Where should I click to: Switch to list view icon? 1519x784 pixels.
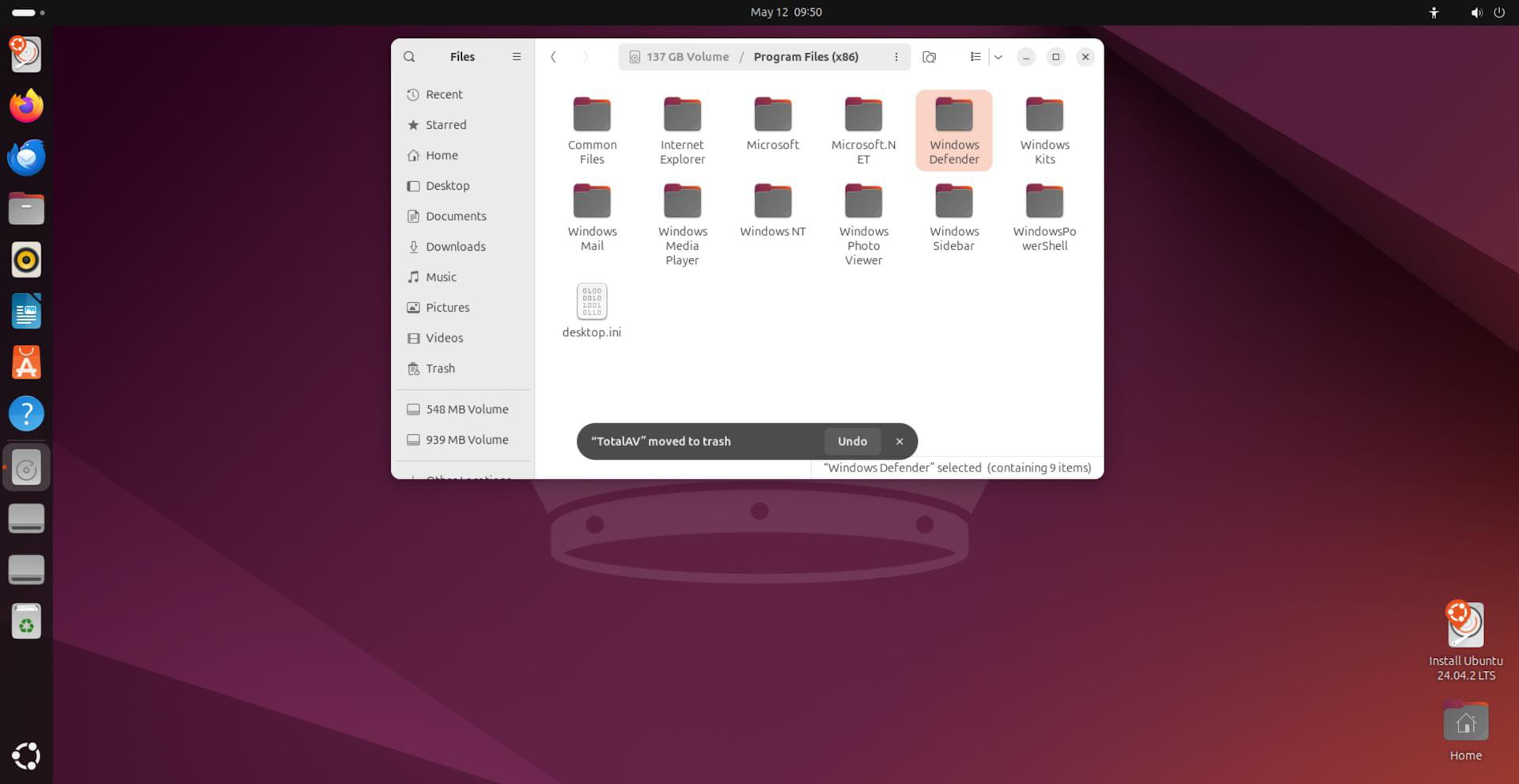975,57
